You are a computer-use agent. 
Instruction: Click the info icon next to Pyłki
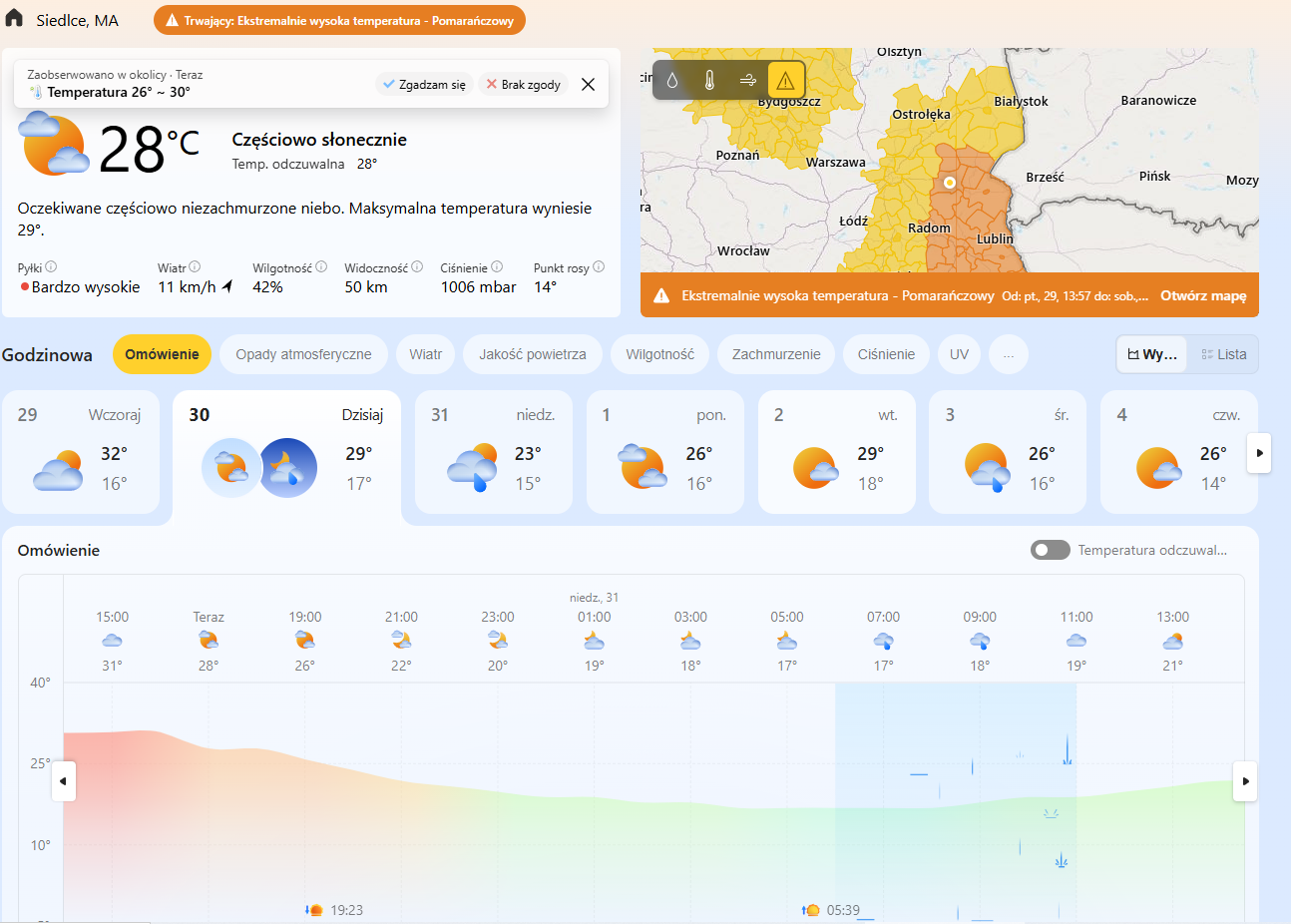click(51, 267)
